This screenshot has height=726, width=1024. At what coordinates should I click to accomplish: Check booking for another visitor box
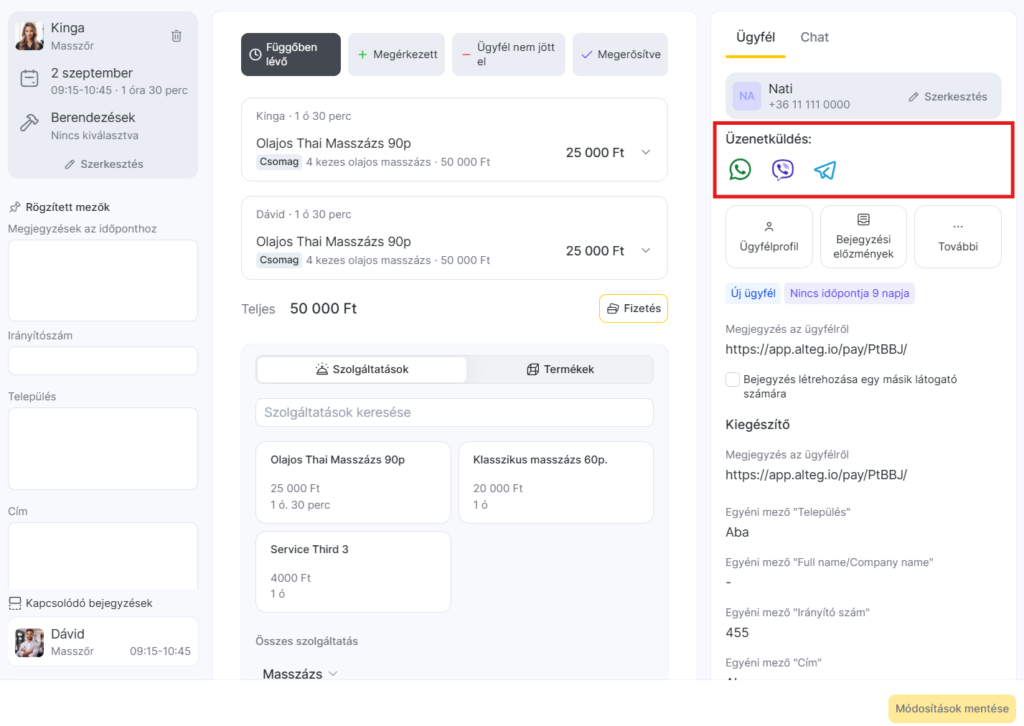733,379
